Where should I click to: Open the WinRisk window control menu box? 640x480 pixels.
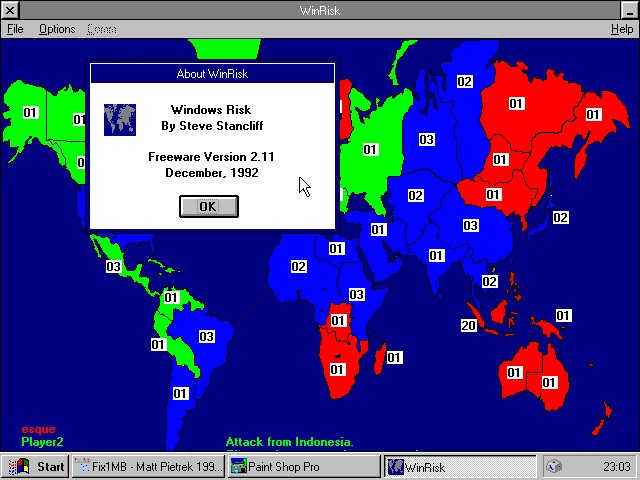[x=10, y=11]
